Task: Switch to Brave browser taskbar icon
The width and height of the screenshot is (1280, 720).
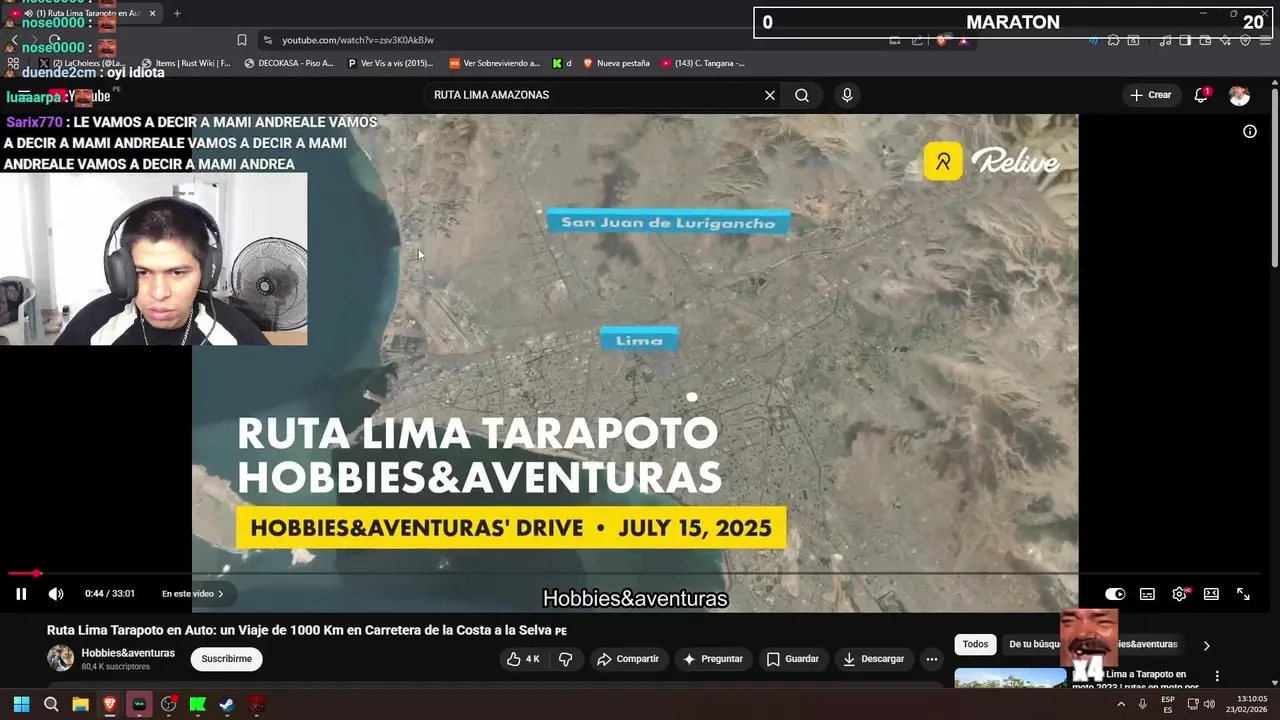Action: click(x=110, y=704)
